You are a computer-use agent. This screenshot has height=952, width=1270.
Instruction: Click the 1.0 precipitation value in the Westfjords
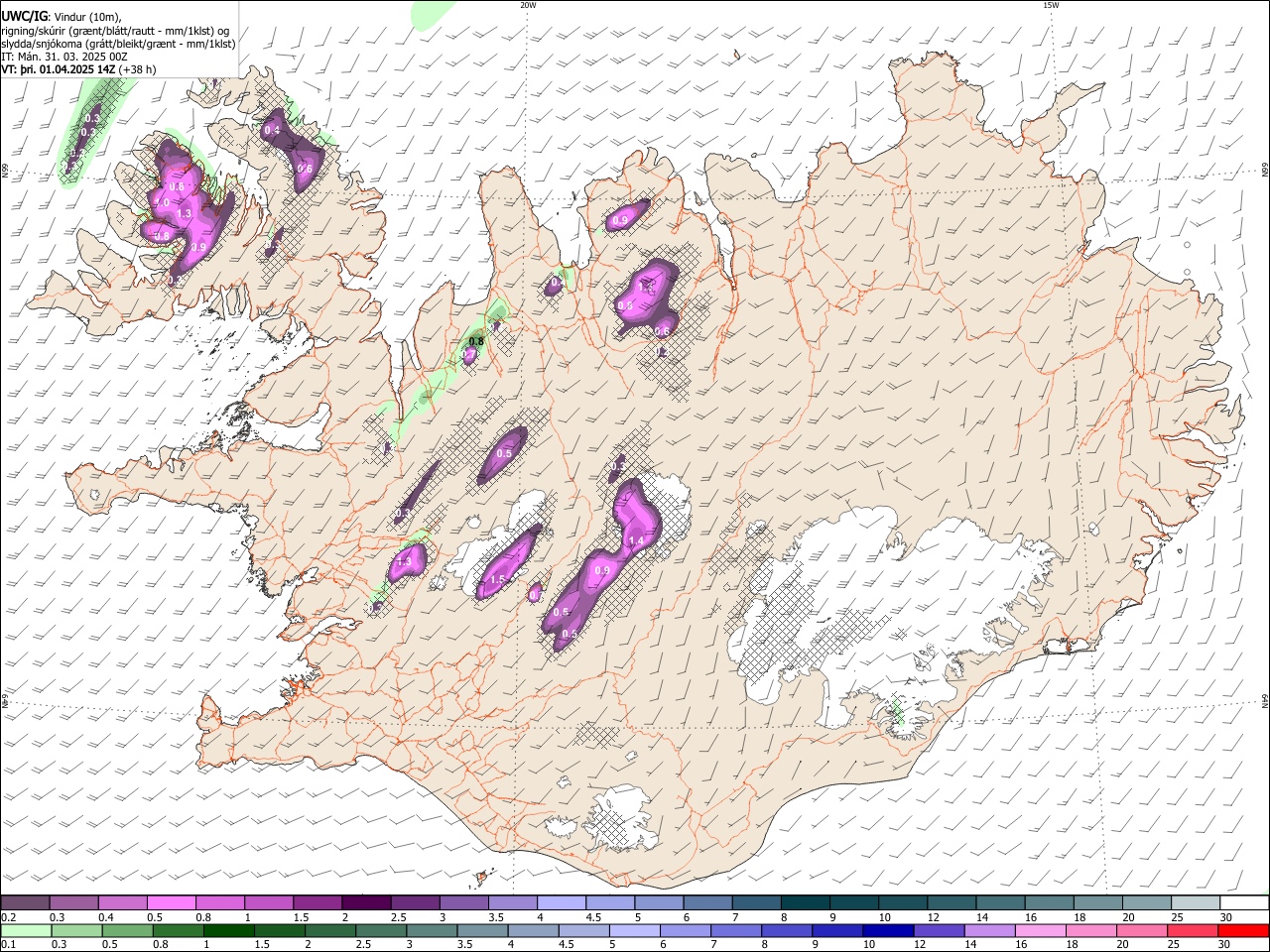click(161, 202)
